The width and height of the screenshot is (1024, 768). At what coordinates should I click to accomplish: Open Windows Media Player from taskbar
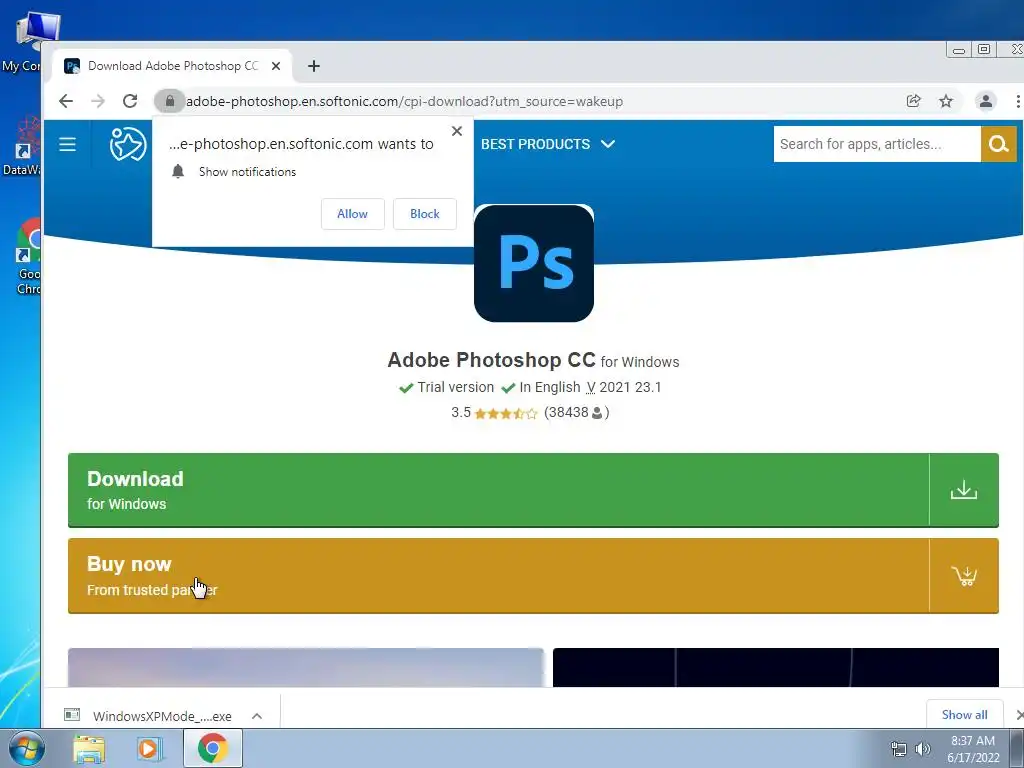point(150,749)
